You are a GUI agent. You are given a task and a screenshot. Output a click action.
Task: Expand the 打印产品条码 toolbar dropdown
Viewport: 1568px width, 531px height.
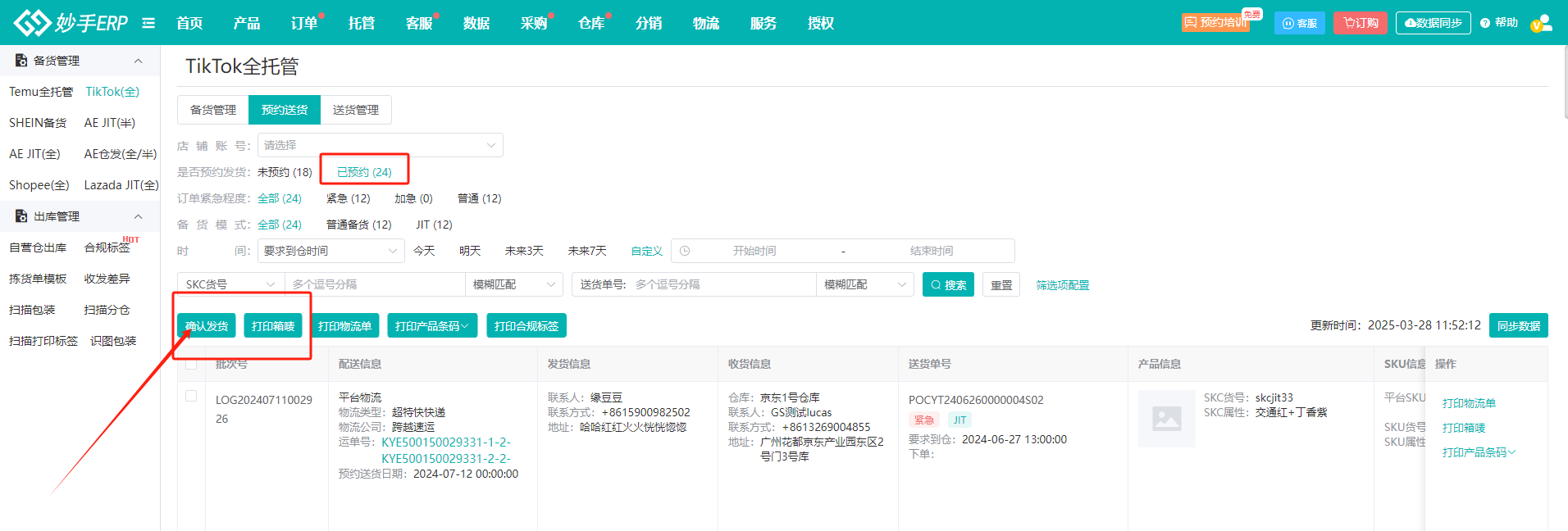click(x=432, y=326)
